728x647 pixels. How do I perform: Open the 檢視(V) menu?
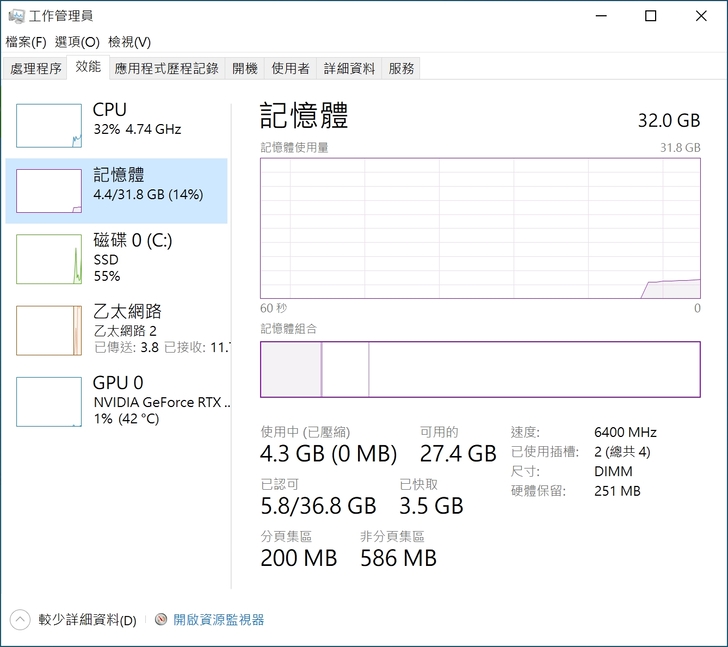click(x=129, y=42)
